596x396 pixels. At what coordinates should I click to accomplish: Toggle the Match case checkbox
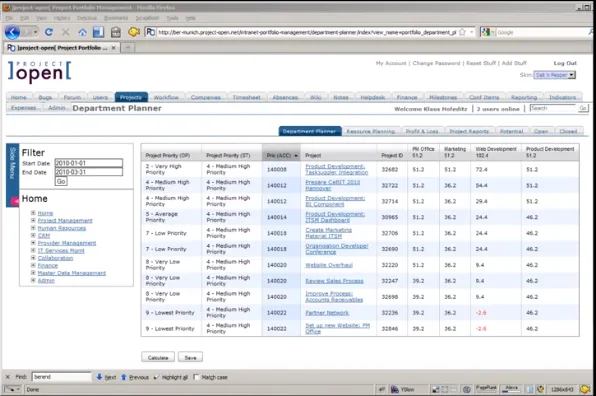(x=196, y=377)
